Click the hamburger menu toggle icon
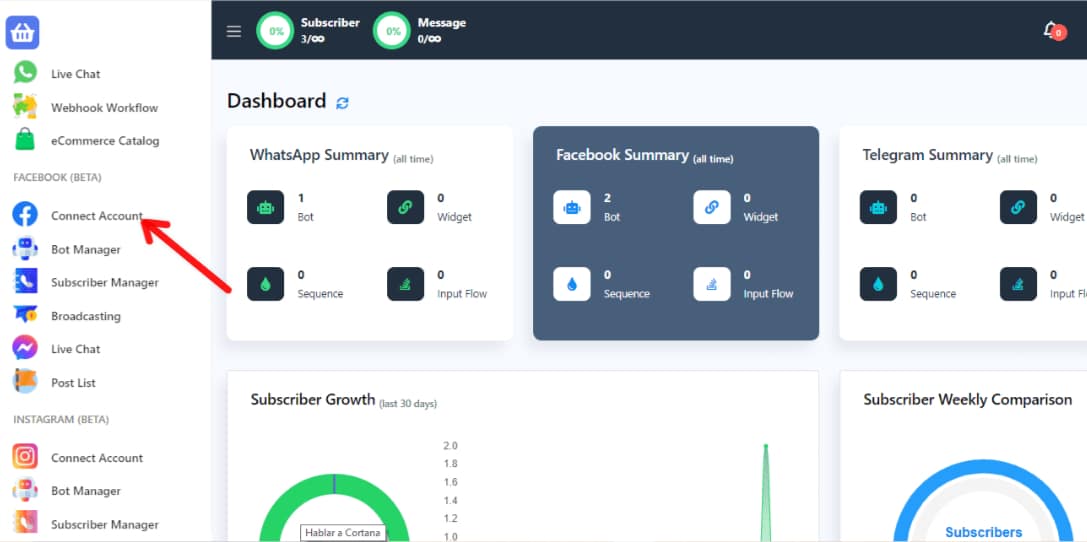This screenshot has height=542, width=1087. click(234, 31)
